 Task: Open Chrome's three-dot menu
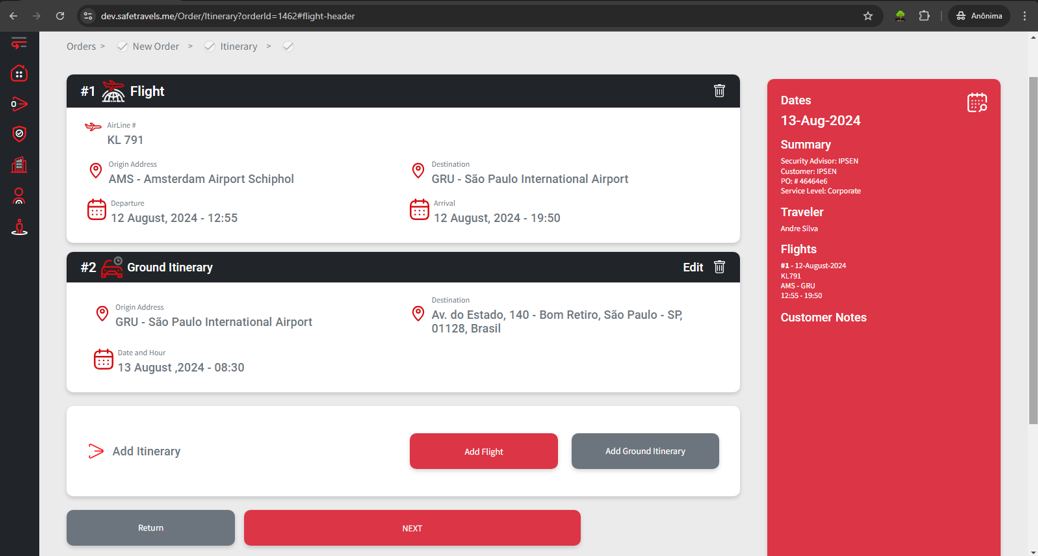(x=1024, y=16)
